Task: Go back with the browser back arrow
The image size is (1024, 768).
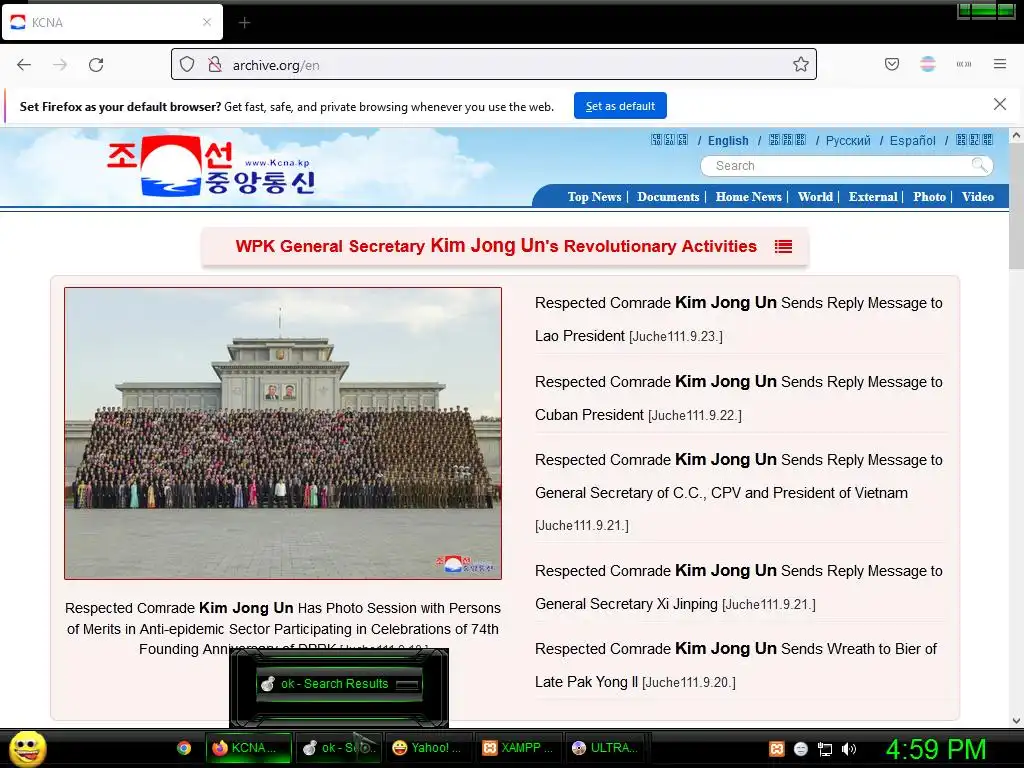Action: click(24, 65)
